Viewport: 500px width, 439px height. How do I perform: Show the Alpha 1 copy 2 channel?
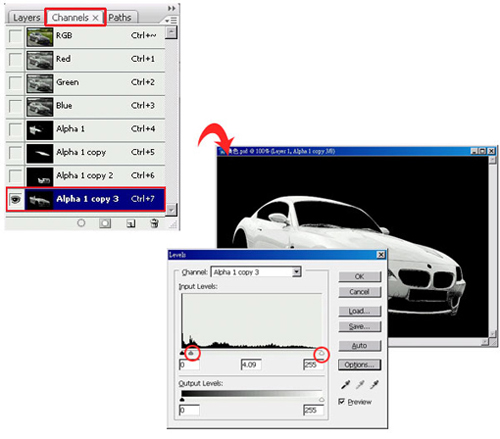click(15, 176)
